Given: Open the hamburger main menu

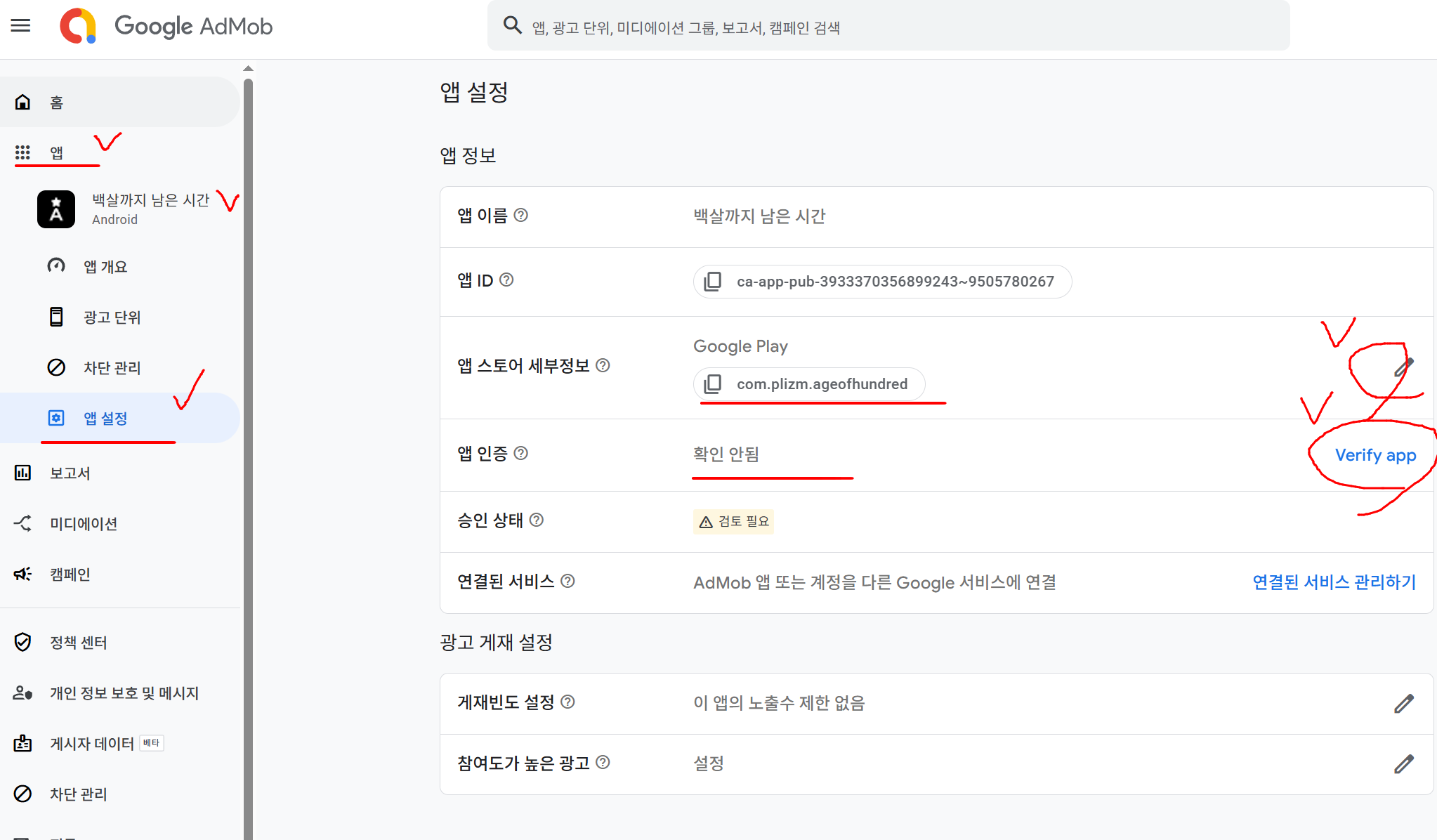Looking at the screenshot, I should (x=21, y=26).
